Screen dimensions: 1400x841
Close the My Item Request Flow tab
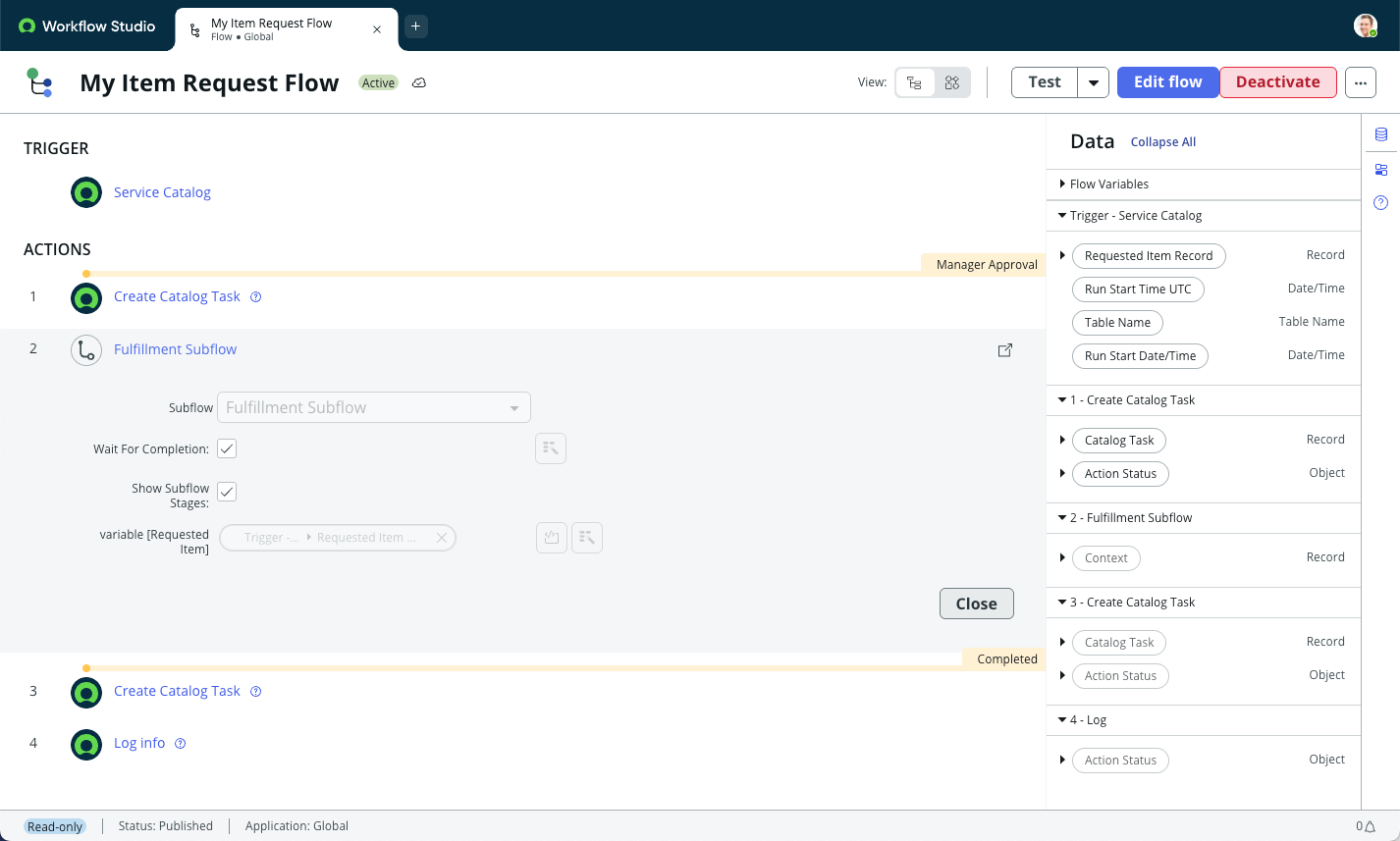[x=377, y=29]
